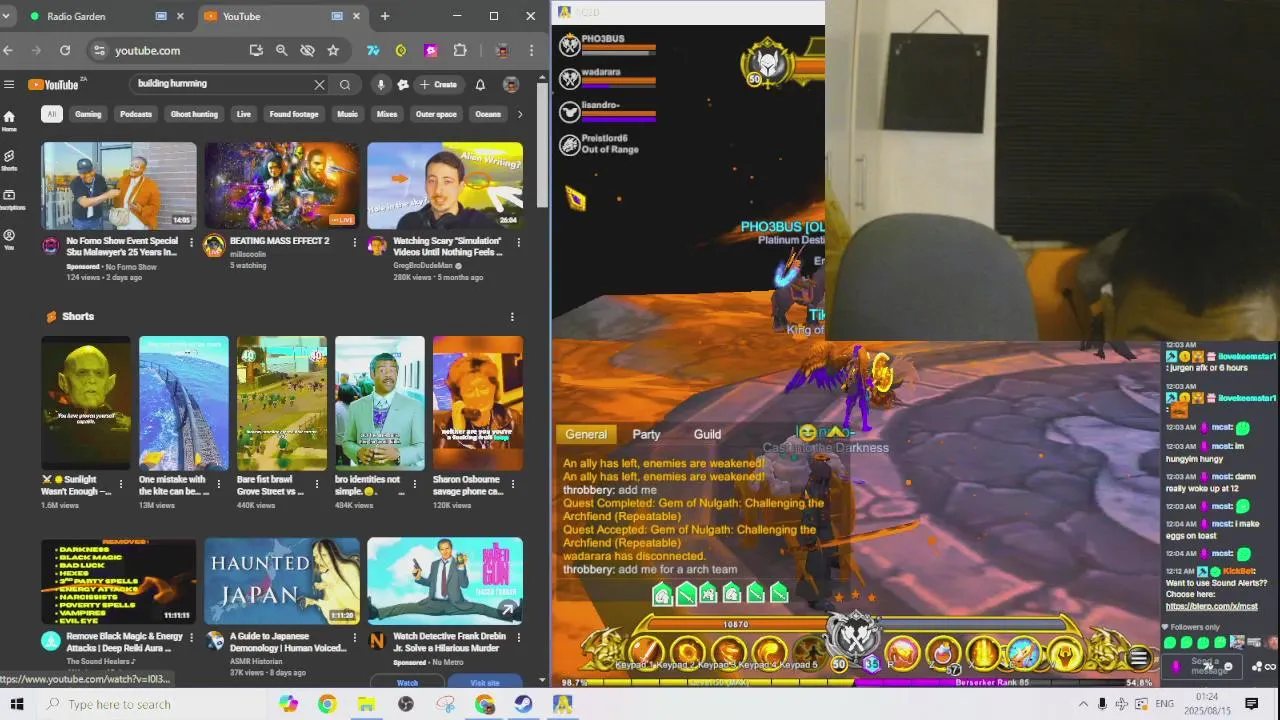Click the crossed-eye icon in address bar
Viewport: 1280px width, 720px height.
coord(307,50)
